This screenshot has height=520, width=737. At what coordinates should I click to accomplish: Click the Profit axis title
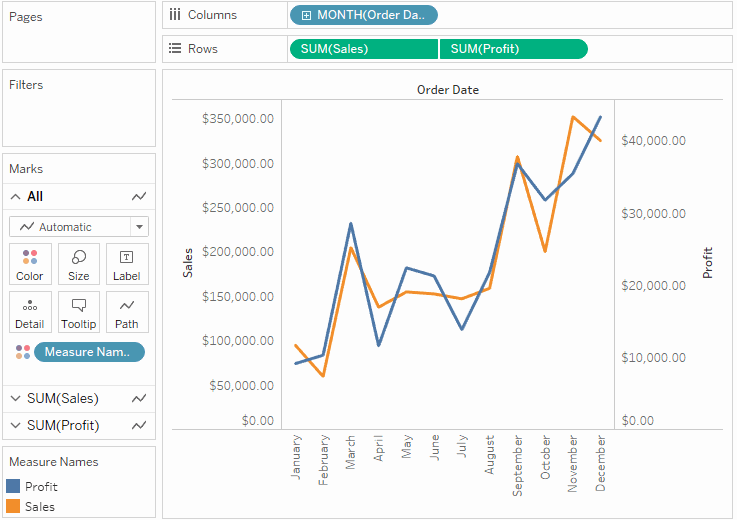(x=707, y=263)
